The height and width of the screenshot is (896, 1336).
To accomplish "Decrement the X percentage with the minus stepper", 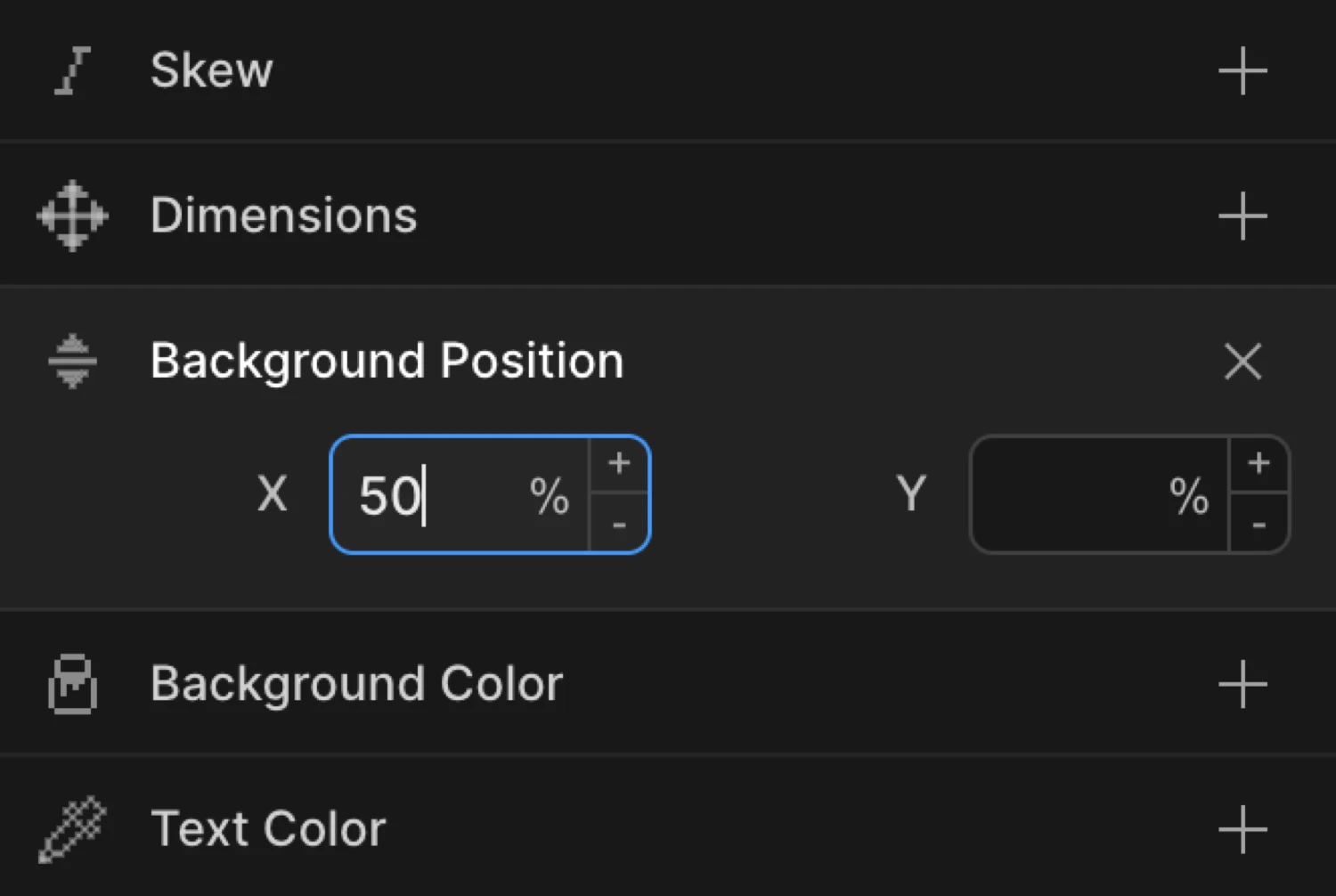I will [x=619, y=526].
